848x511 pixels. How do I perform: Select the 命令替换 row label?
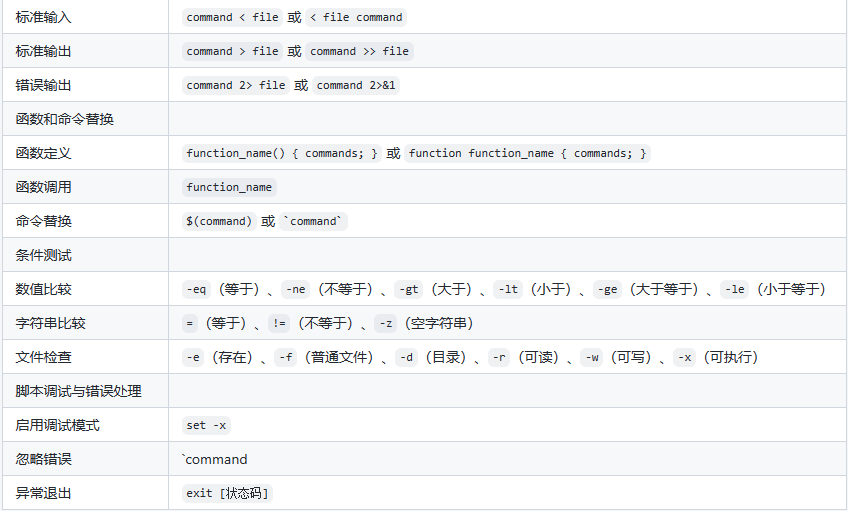pos(43,221)
